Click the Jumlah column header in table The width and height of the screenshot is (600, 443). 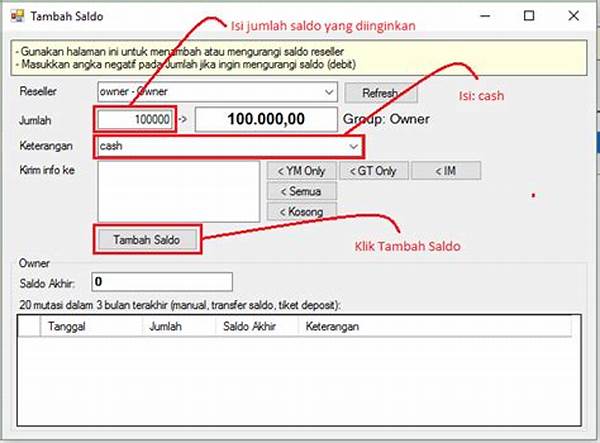coord(164,326)
